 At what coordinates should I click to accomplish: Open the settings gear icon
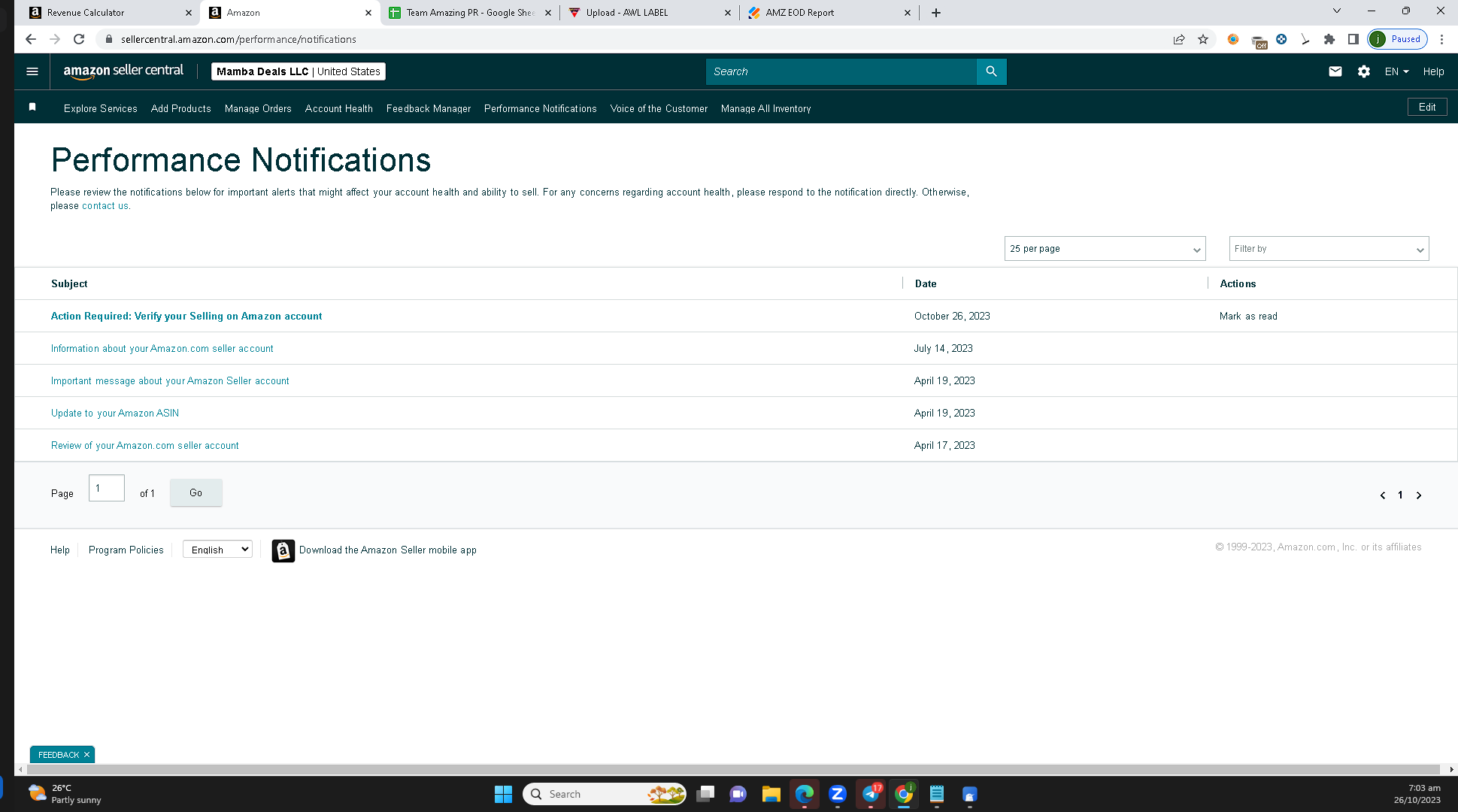point(1364,71)
